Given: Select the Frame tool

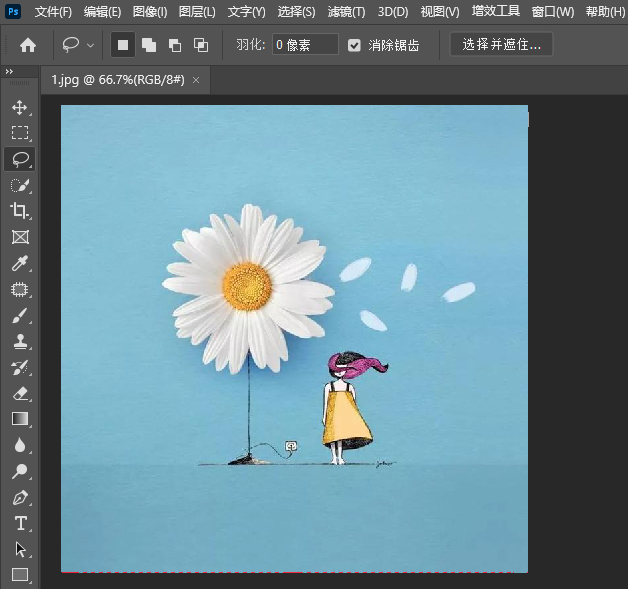Looking at the screenshot, I should tap(20, 237).
